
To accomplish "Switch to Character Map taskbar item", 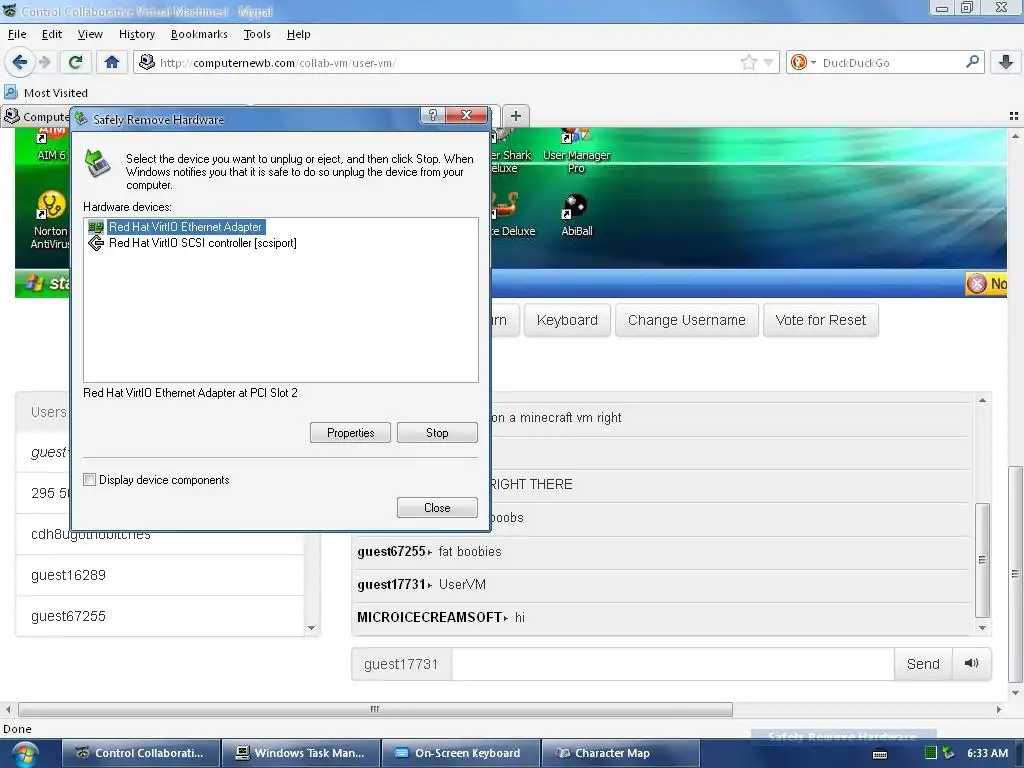I will pyautogui.click(x=620, y=753).
